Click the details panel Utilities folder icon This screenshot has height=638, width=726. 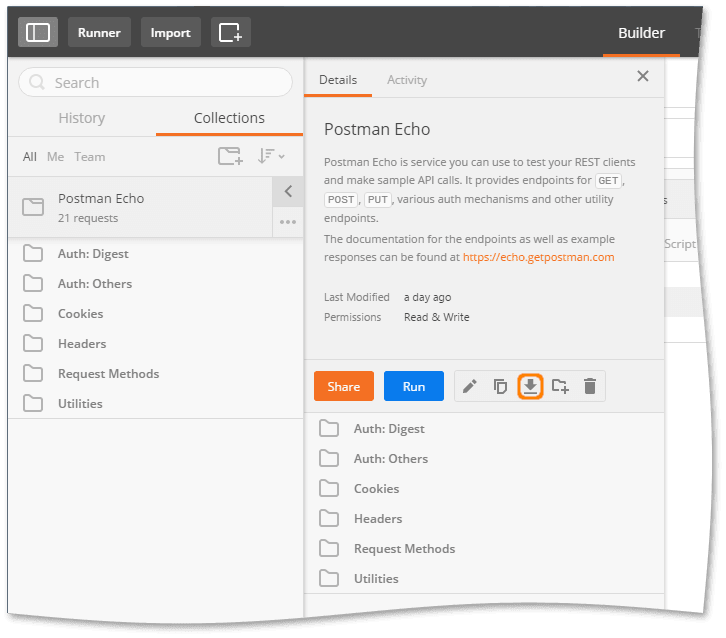point(329,579)
